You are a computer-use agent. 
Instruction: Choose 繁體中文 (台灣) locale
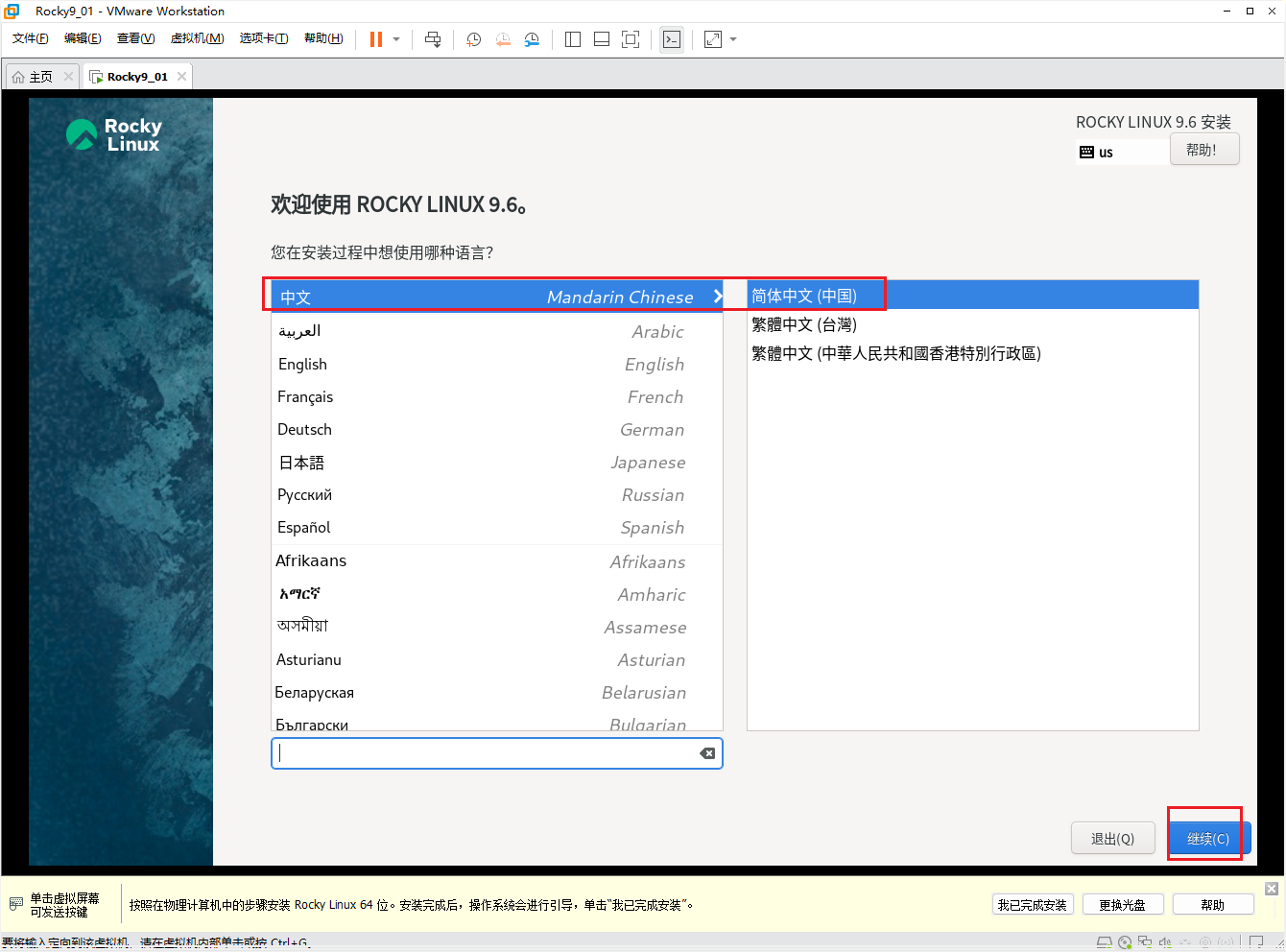coord(972,324)
